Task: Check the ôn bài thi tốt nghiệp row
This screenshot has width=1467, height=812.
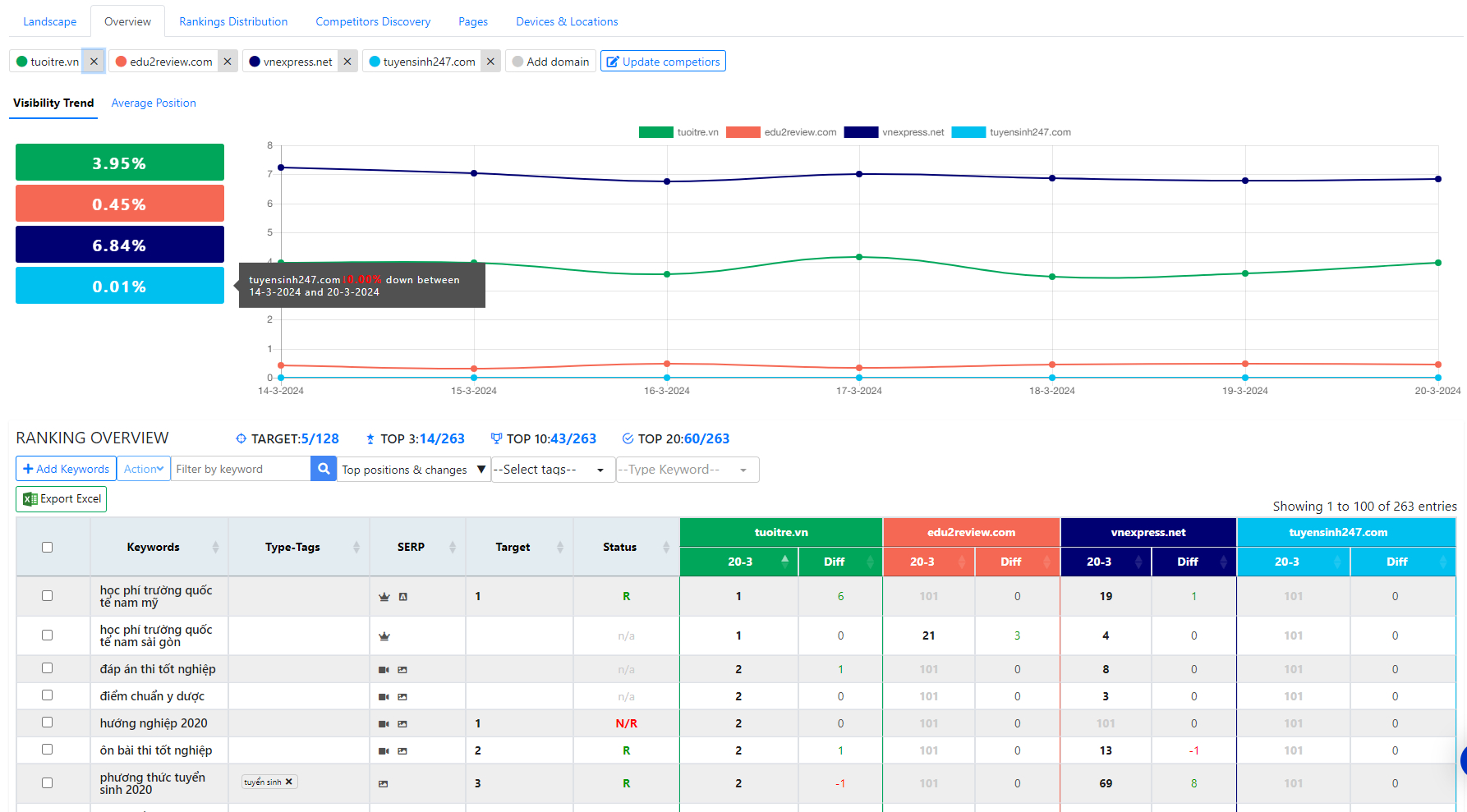Action: [47, 750]
